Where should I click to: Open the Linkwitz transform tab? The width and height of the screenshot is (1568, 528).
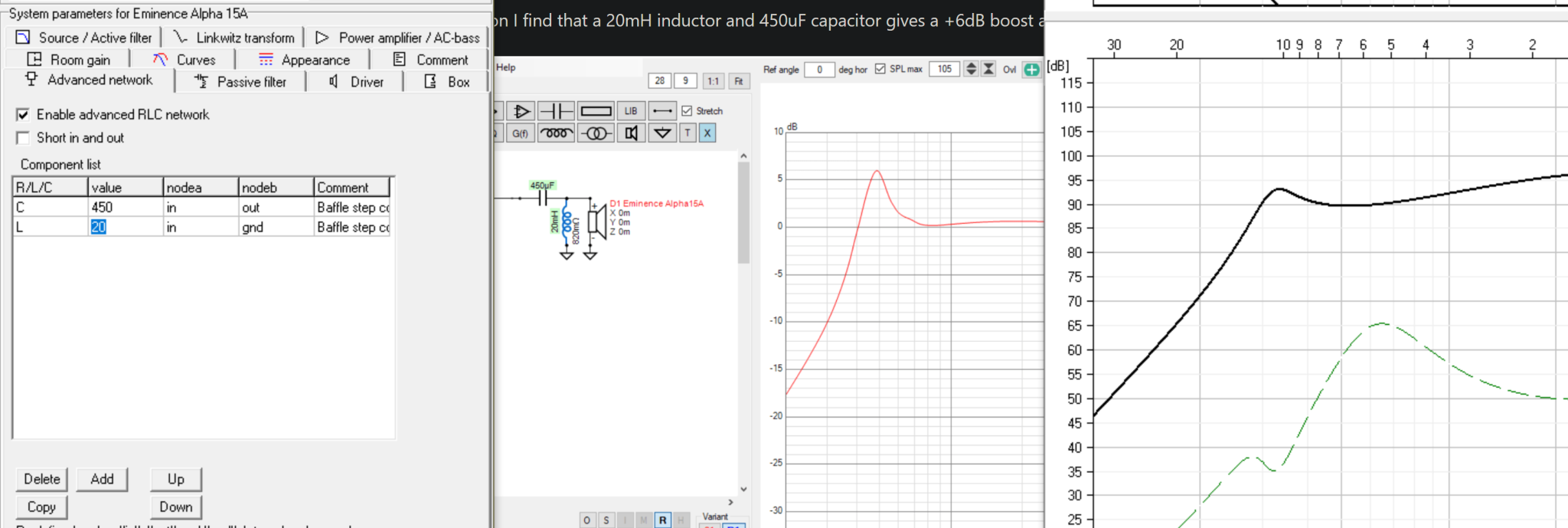coord(234,38)
